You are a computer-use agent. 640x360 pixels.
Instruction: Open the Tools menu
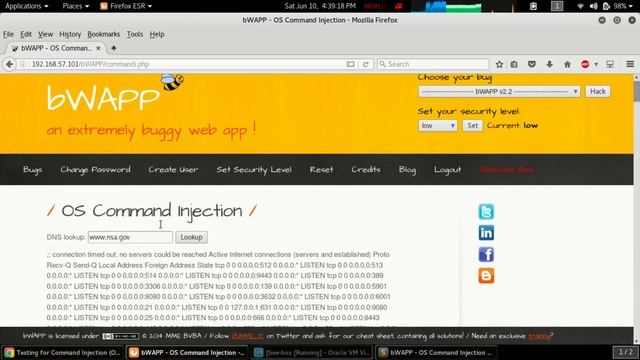click(135, 34)
